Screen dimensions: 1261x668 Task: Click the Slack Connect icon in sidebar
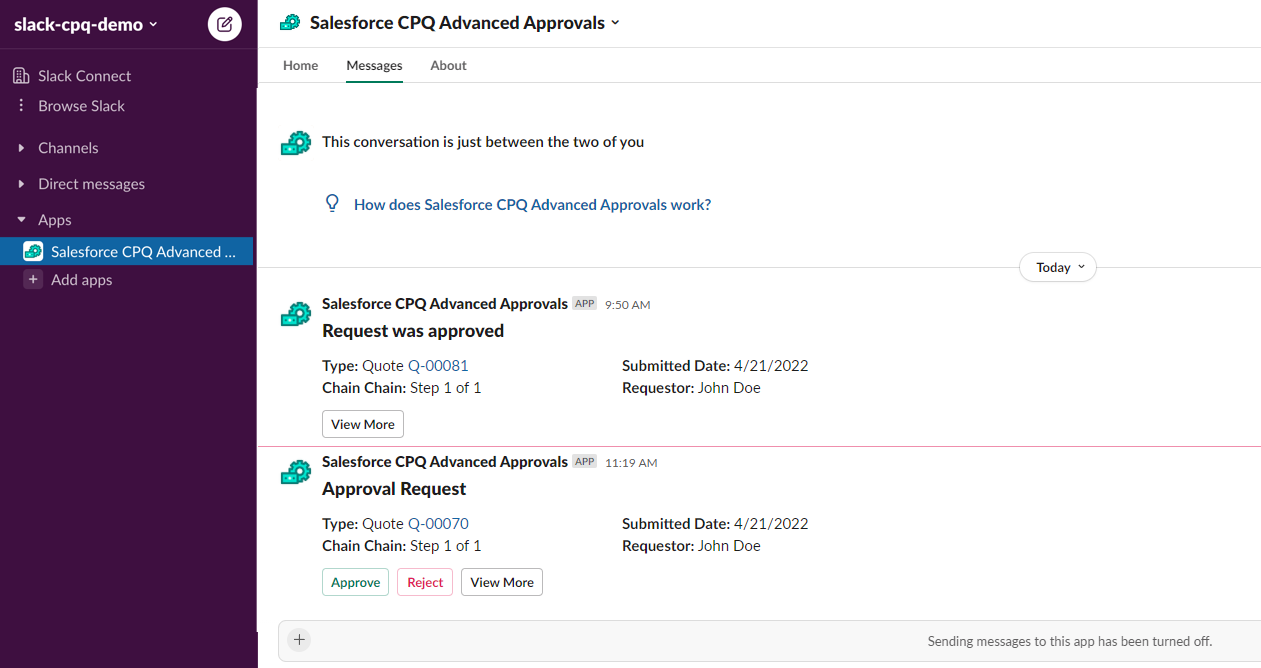pyautogui.click(x=18, y=75)
